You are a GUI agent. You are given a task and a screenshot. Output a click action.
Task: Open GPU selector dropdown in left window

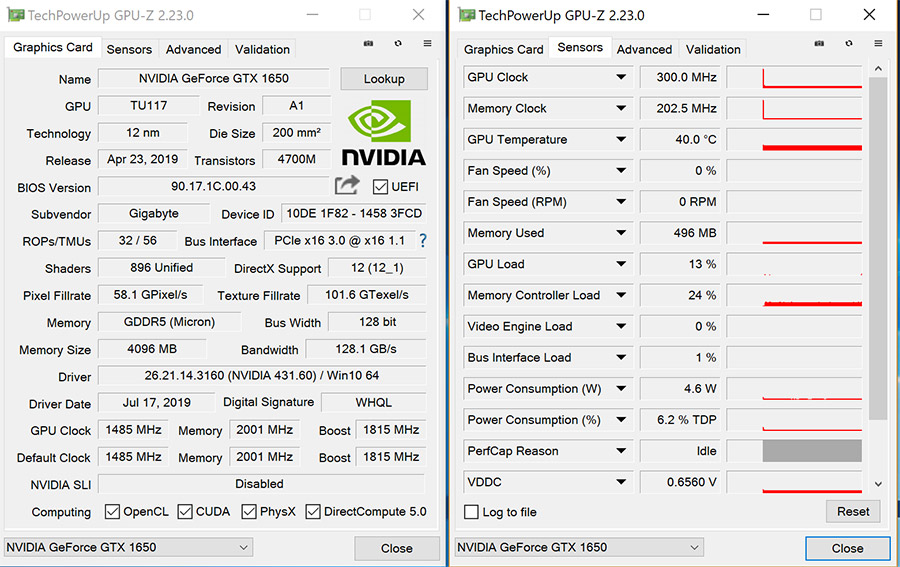[244, 548]
